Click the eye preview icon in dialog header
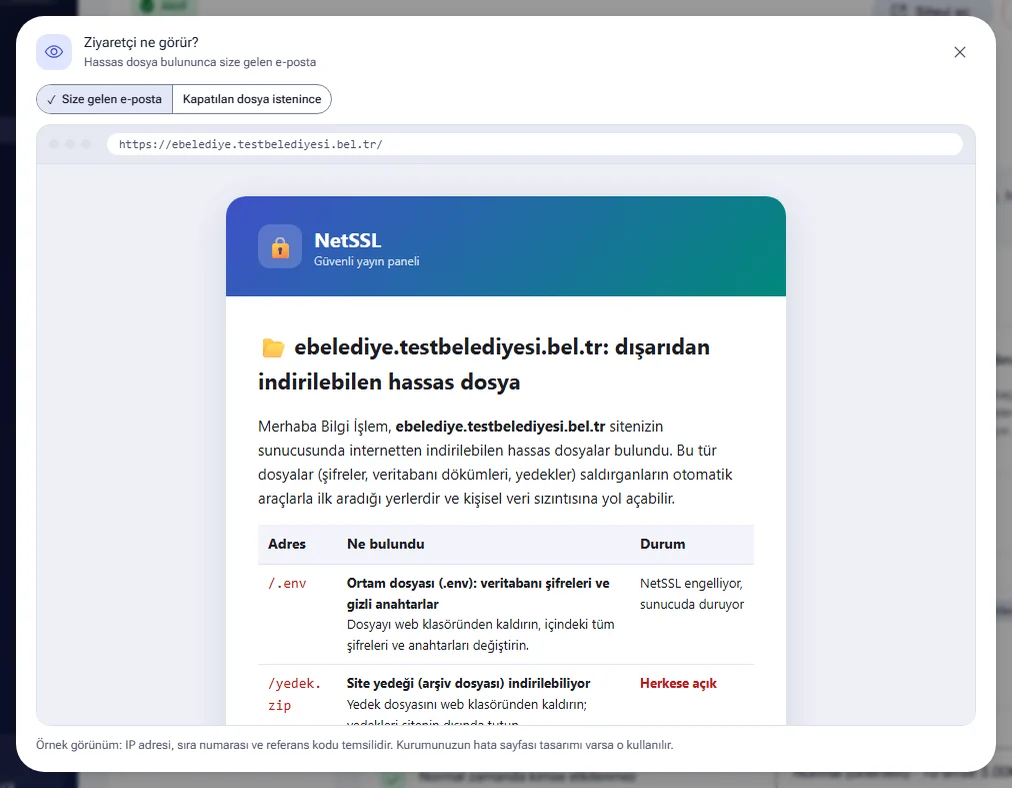This screenshot has height=788, width=1012. pyautogui.click(x=54, y=52)
